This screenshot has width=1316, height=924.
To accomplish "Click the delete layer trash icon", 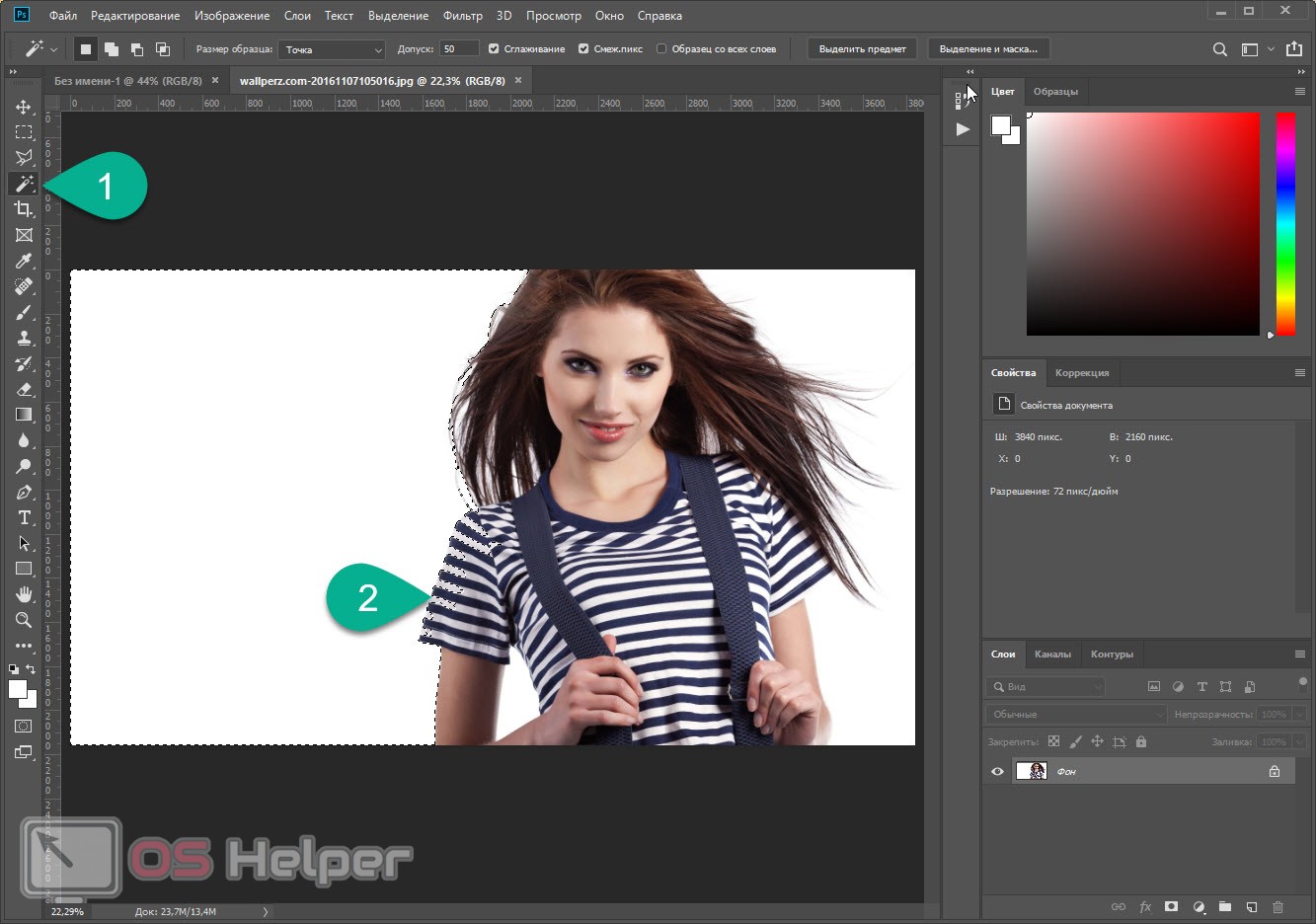I will pyautogui.click(x=1278, y=907).
